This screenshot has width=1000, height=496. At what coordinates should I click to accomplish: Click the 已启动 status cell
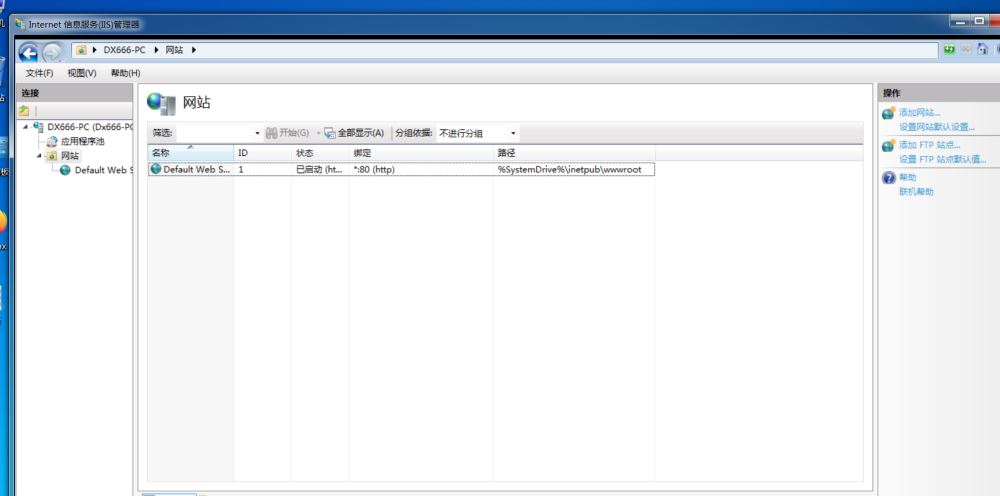(320, 170)
